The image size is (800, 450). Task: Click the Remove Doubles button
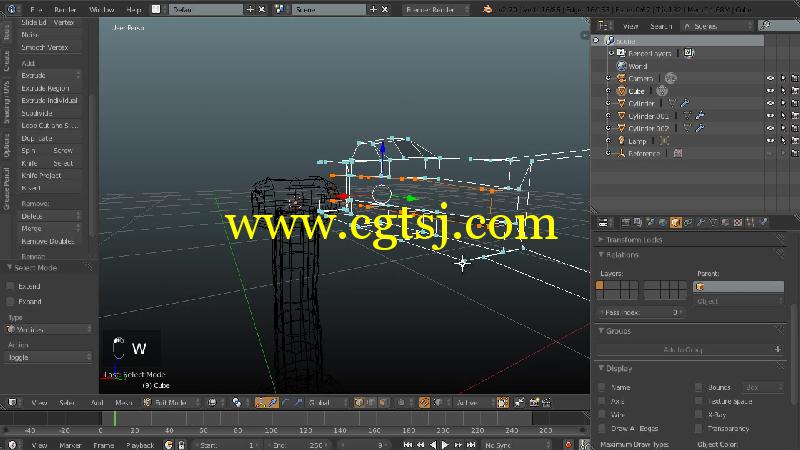[x=49, y=241]
